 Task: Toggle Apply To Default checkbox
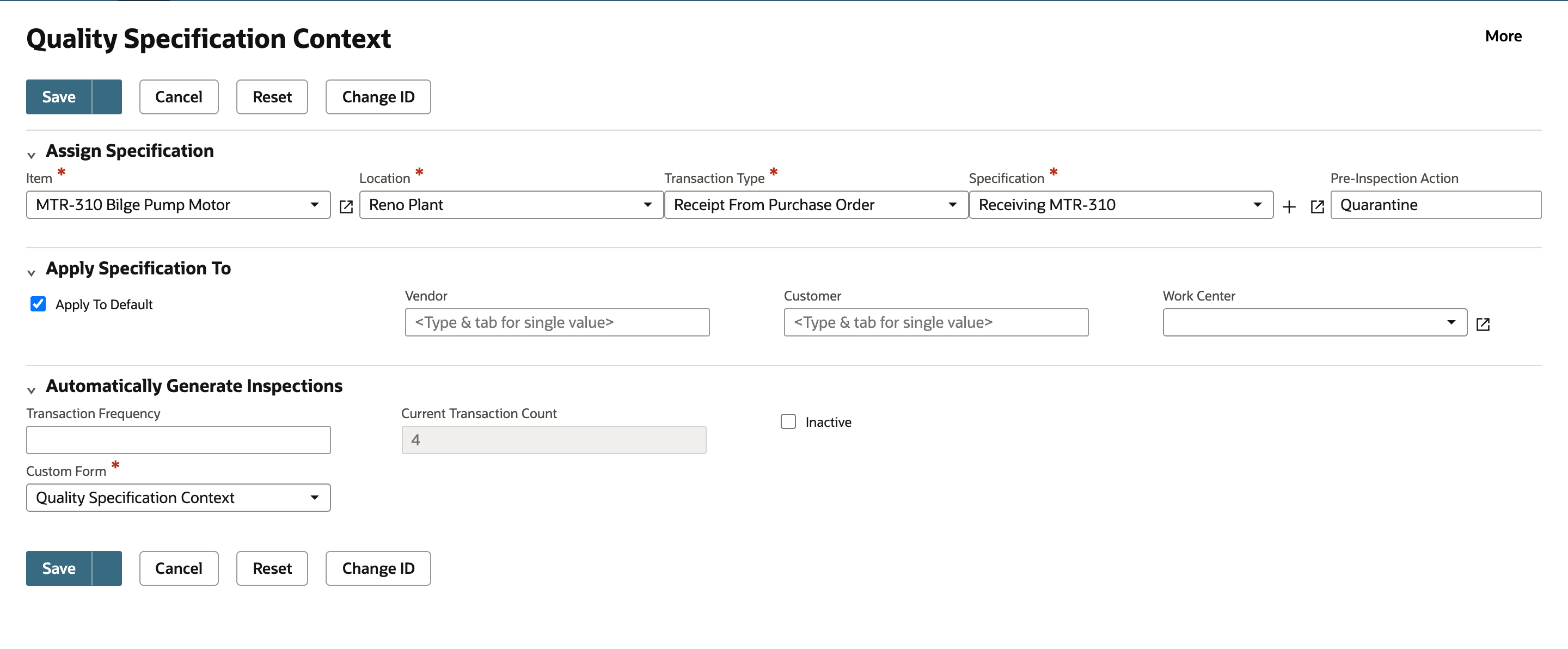tap(38, 303)
